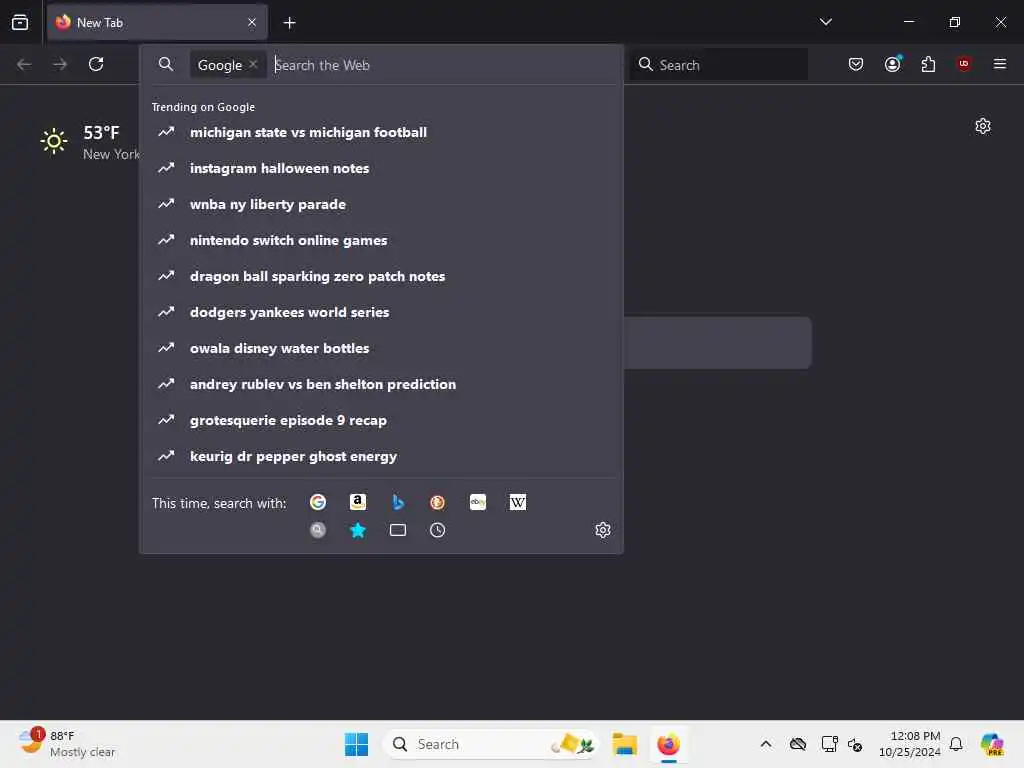Go forward to the next page
Viewport: 1024px width, 768px height.
pos(60,64)
